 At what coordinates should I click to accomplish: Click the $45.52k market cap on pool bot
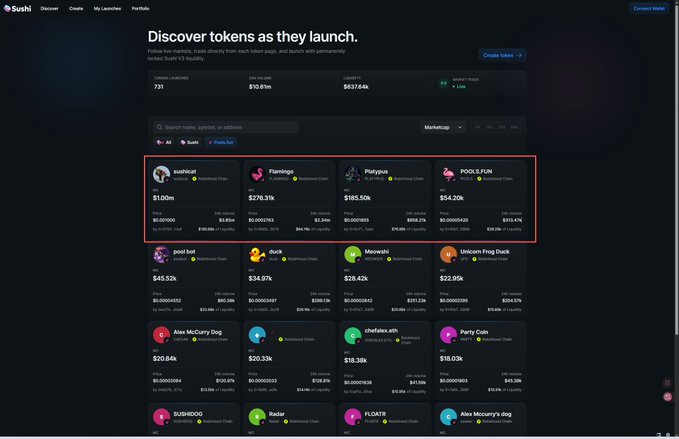[x=165, y=278]
